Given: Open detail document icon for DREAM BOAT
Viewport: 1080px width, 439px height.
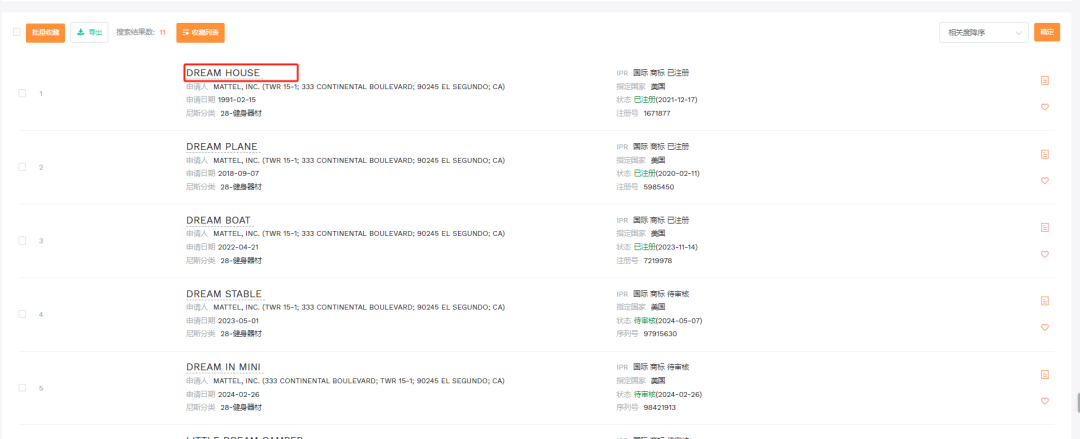Looking at the screenshot, I should click(1045, 227).
